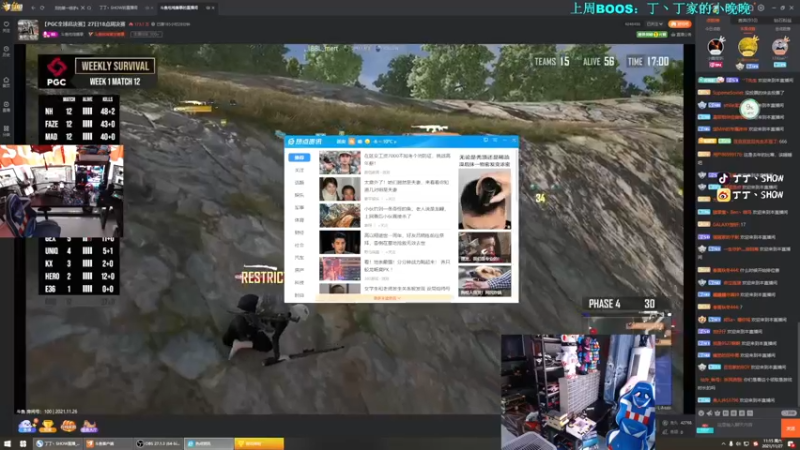Click the outlined button under stream title

[146, 34]
